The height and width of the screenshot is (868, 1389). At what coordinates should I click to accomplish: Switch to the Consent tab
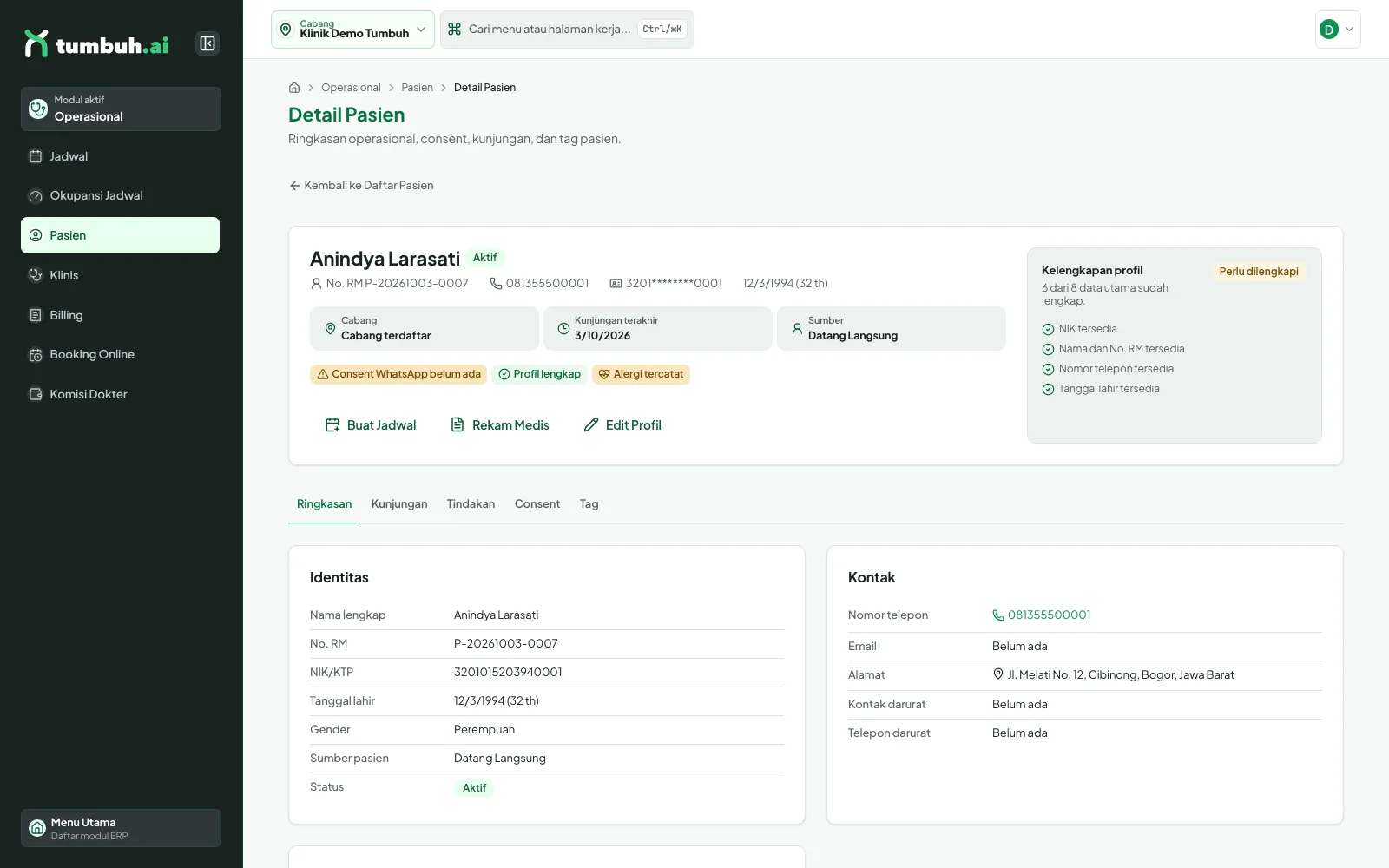pos(537,504)
